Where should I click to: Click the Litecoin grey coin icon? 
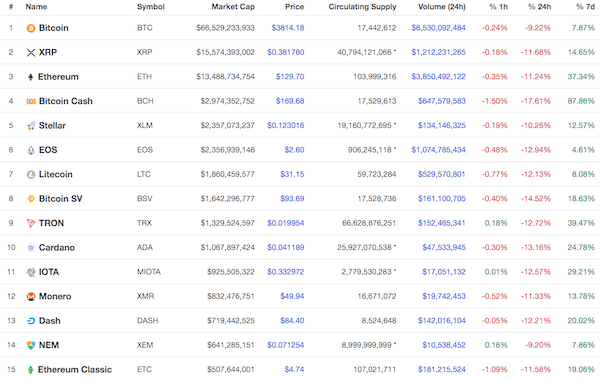click(31, 174)
